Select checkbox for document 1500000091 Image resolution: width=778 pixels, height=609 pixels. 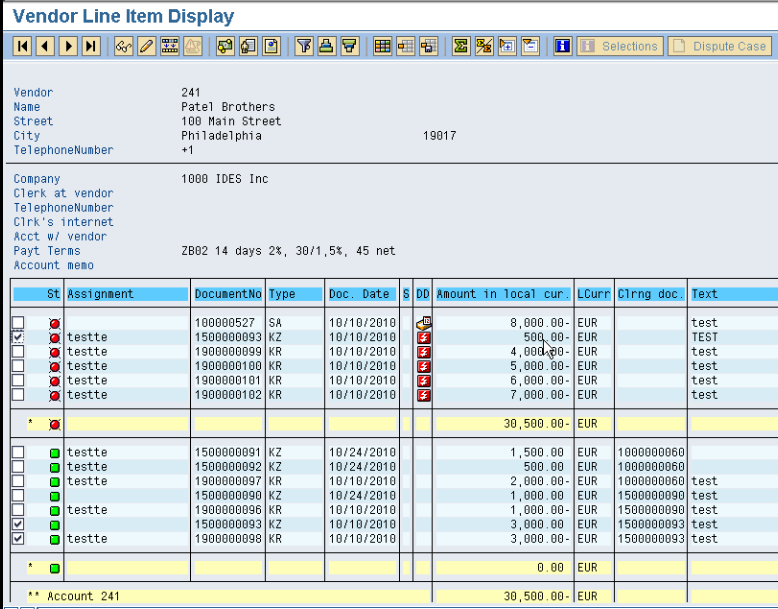coord(18,452)
